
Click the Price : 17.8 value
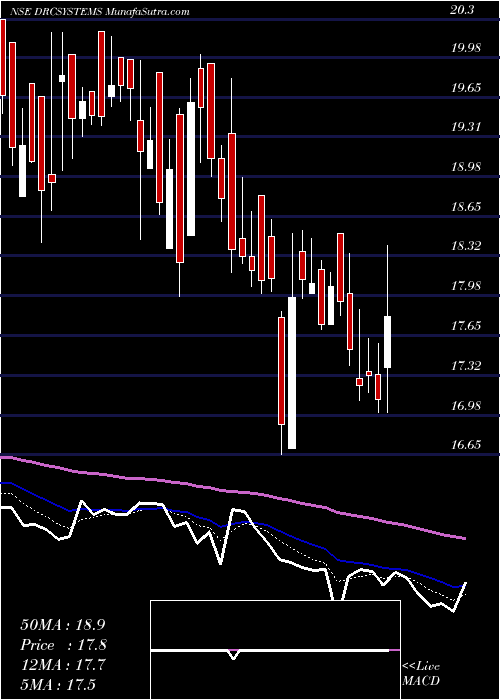point(63,645)
